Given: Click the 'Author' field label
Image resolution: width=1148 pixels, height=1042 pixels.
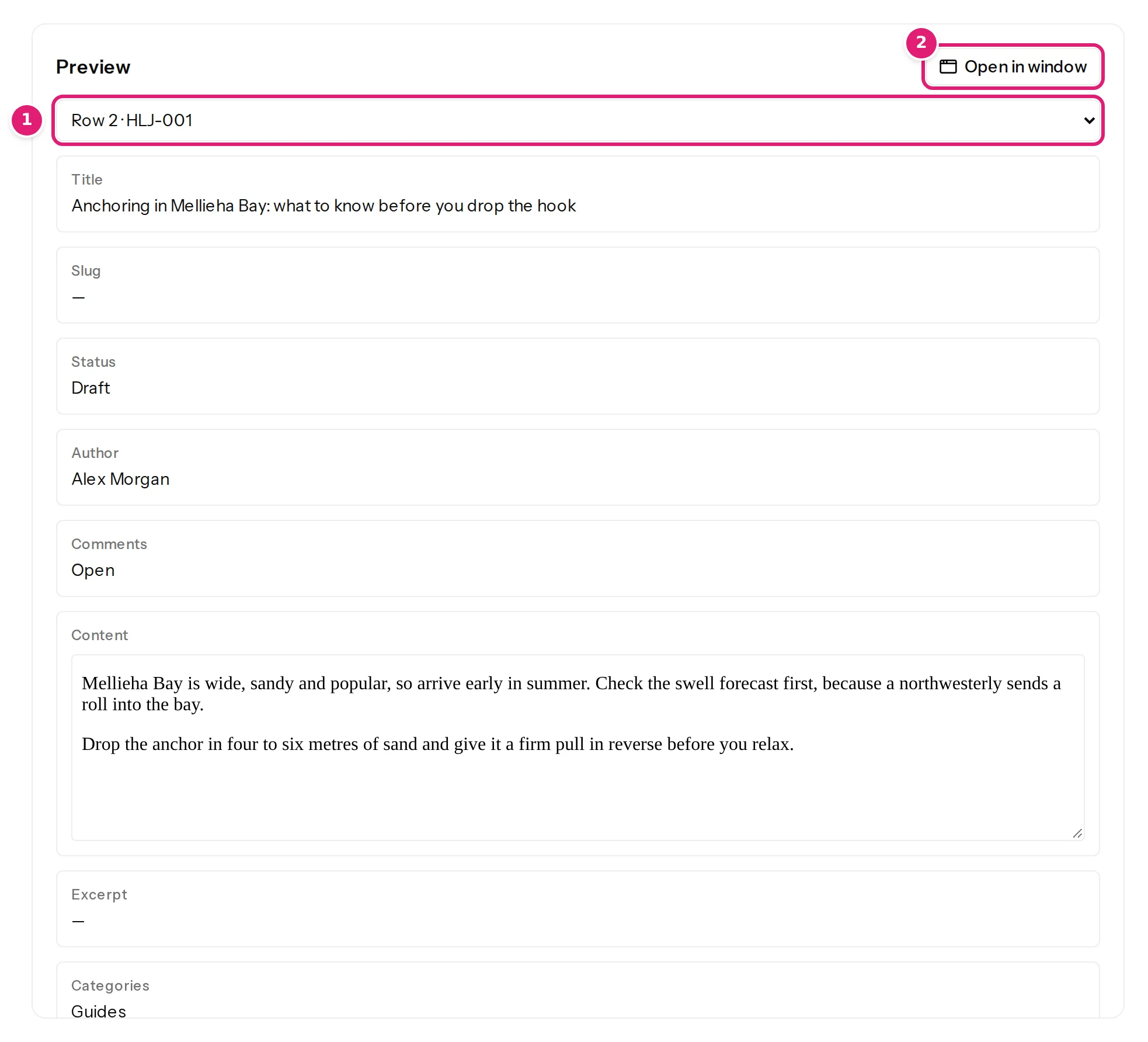Looking at the screenshot, I should [95, 453].
